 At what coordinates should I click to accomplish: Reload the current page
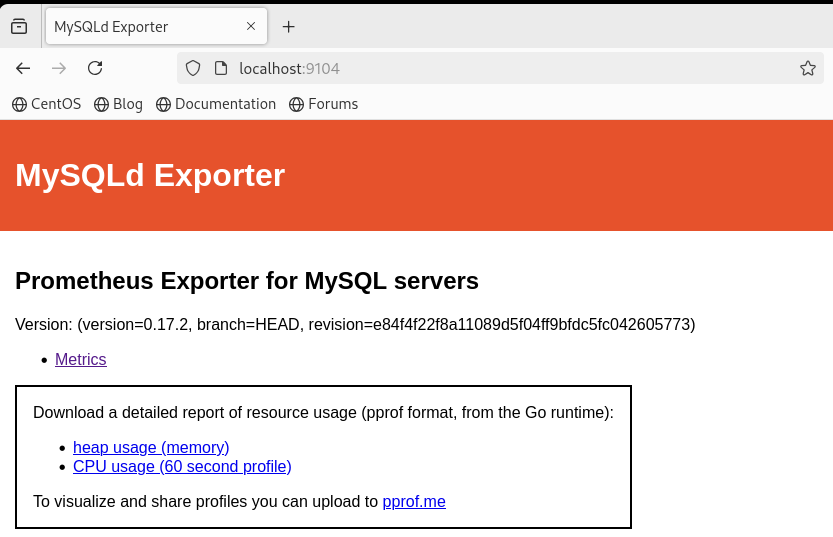pos(95,68)
